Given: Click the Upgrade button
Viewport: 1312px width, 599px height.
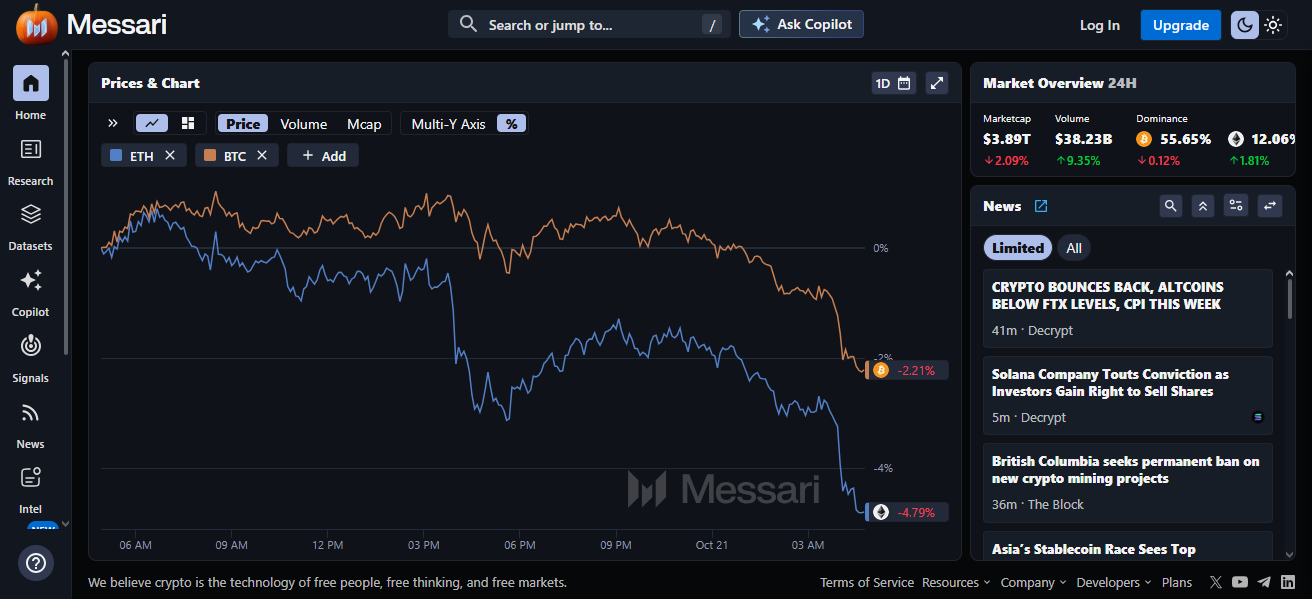Looking at the screenshot, I should 1180,25.
